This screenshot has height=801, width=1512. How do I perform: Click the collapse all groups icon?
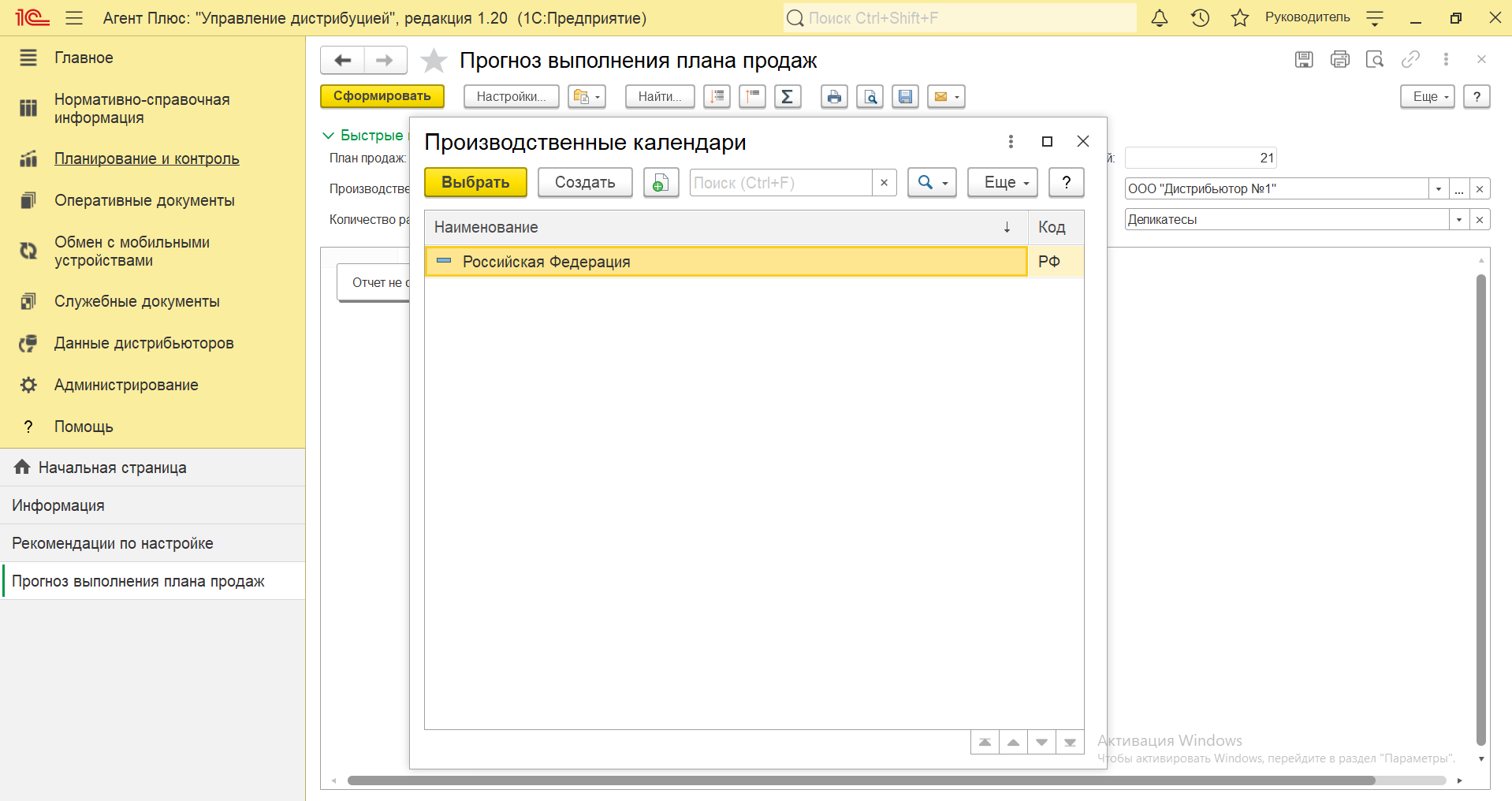click(752, 96)
